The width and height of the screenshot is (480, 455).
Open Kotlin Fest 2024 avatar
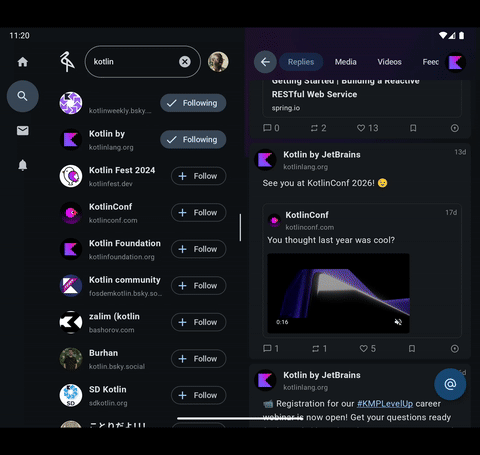[x=71, y=176]
